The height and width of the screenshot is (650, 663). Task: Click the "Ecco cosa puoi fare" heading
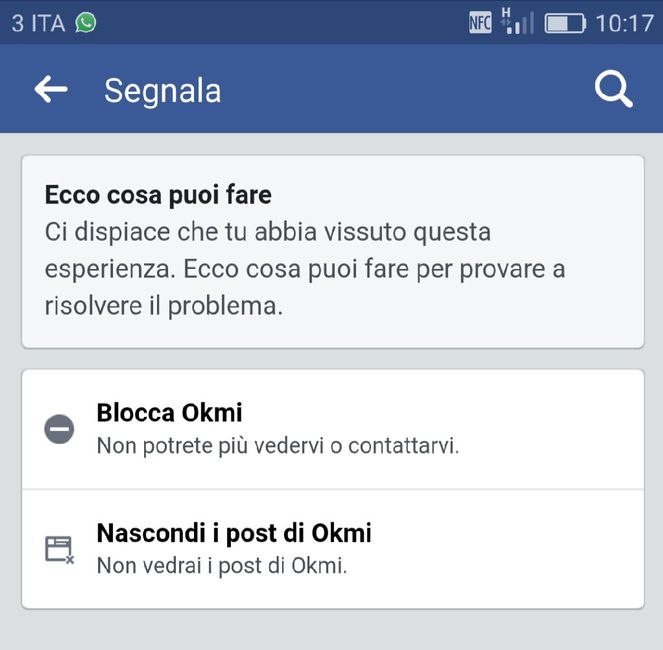[158, 194]
